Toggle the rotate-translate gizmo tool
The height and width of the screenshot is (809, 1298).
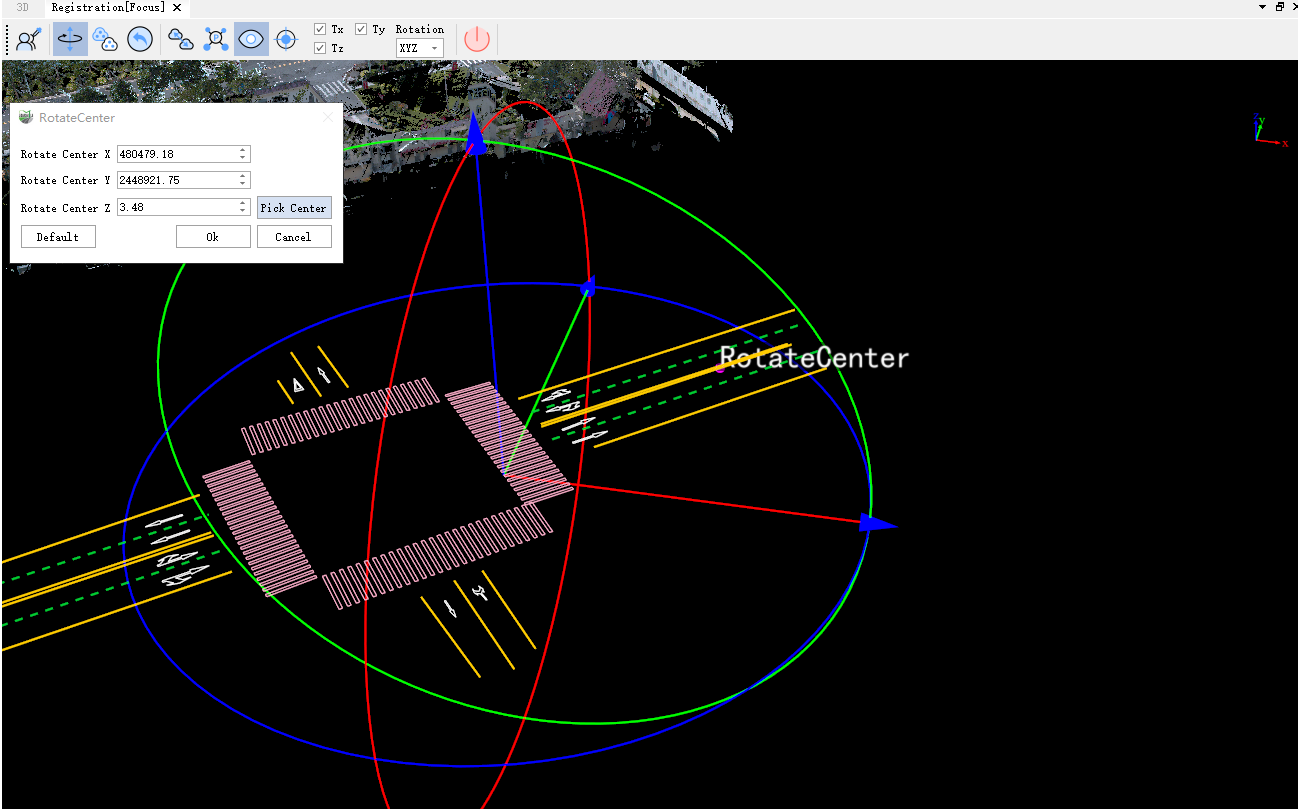click(x=70, y=39)
